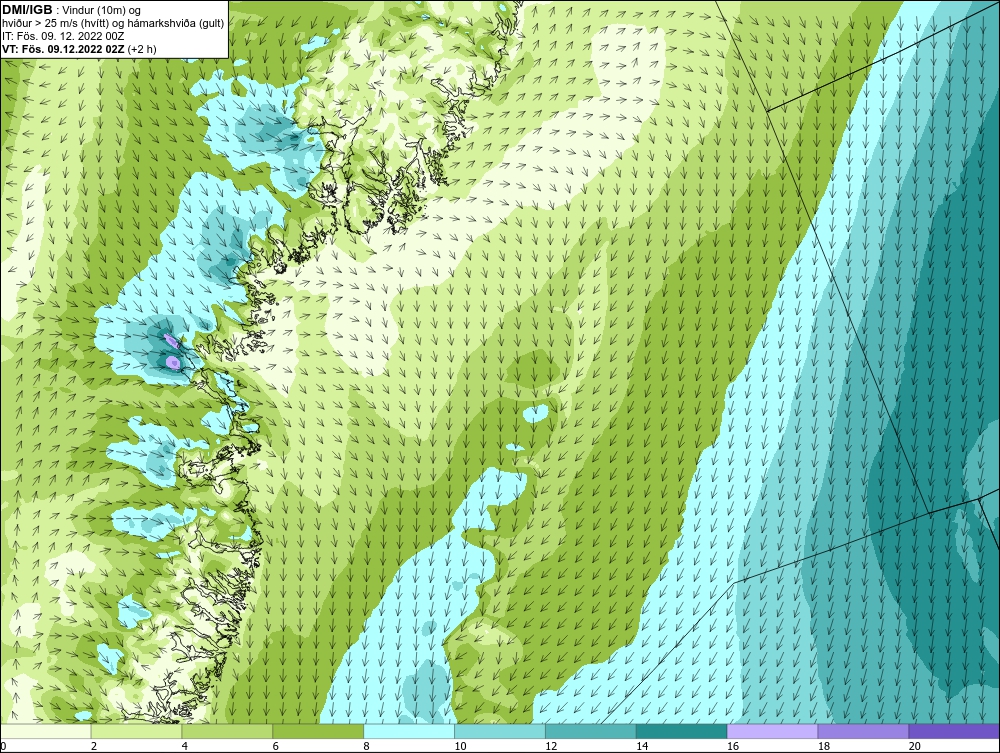Click the legend swatch above 20 m/s

[954, 731]
